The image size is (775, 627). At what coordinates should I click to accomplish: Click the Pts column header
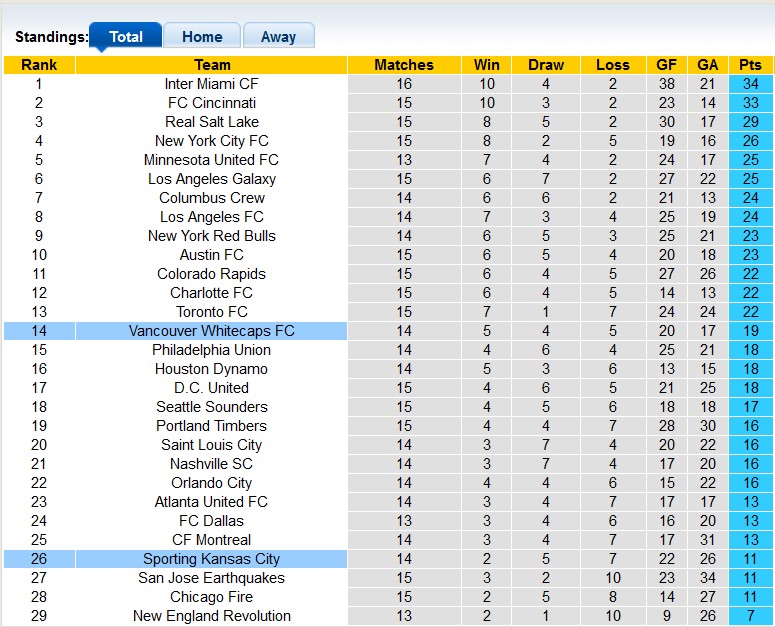750,65
